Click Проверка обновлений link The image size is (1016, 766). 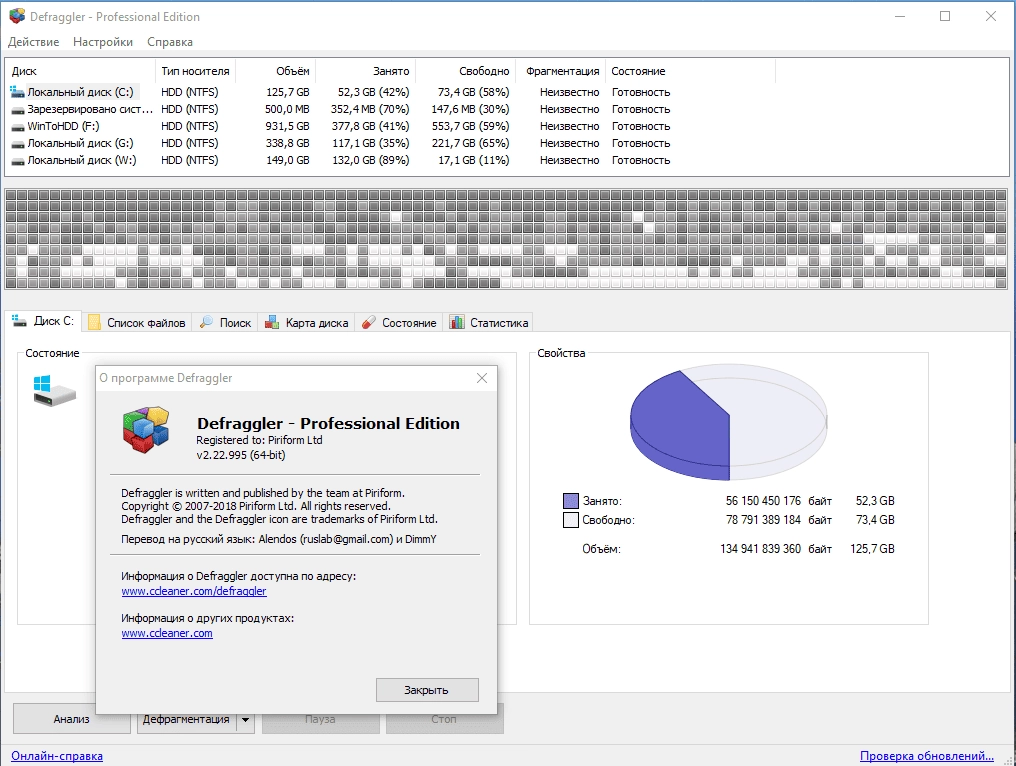[927, 756]
